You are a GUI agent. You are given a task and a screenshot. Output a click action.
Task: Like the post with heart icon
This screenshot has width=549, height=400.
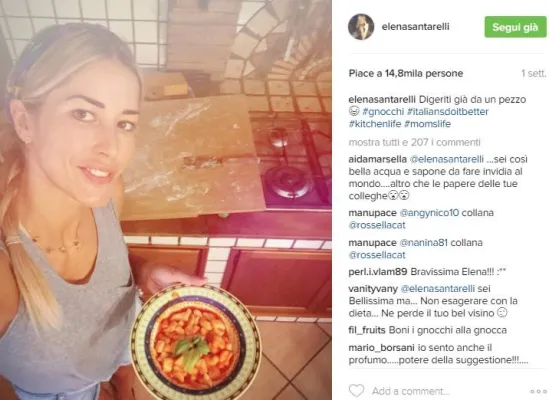pos(356,391)
